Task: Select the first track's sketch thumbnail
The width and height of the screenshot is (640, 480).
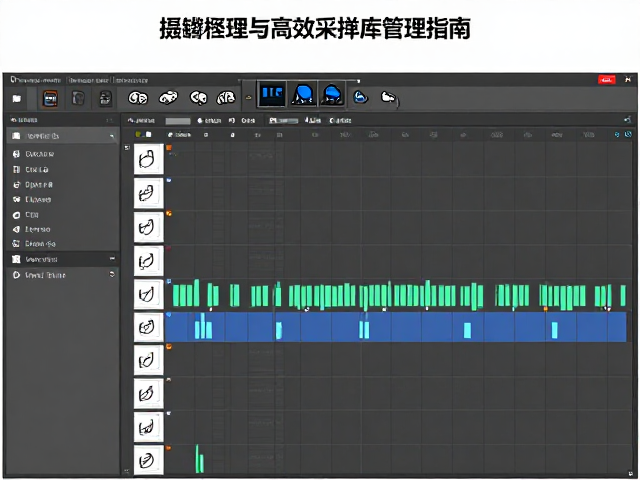Action: pyautogui.click(x=149, y=159)
